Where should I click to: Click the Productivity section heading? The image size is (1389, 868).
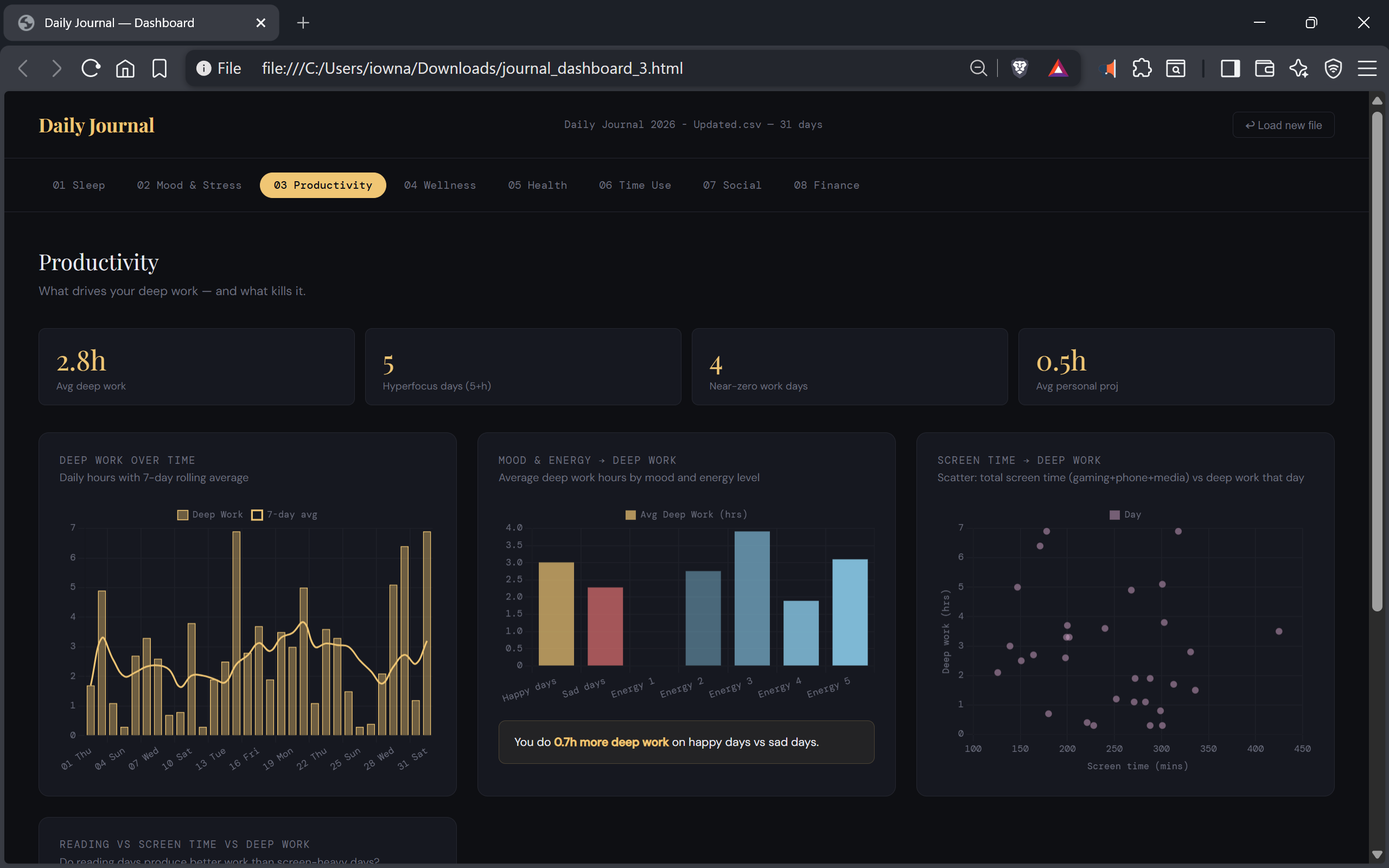point(98,263)
